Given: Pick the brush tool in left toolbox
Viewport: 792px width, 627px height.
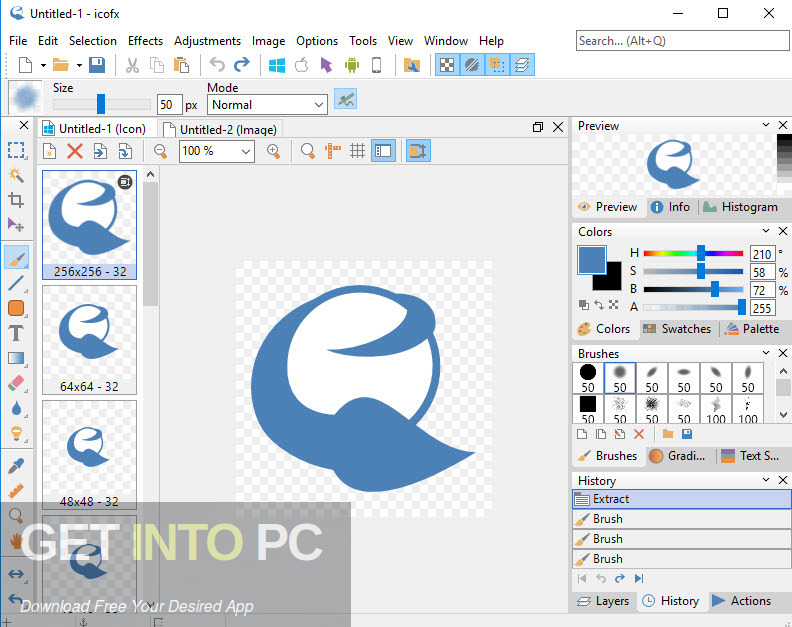Looking at the screenshot, I should (x=16, y=258).
